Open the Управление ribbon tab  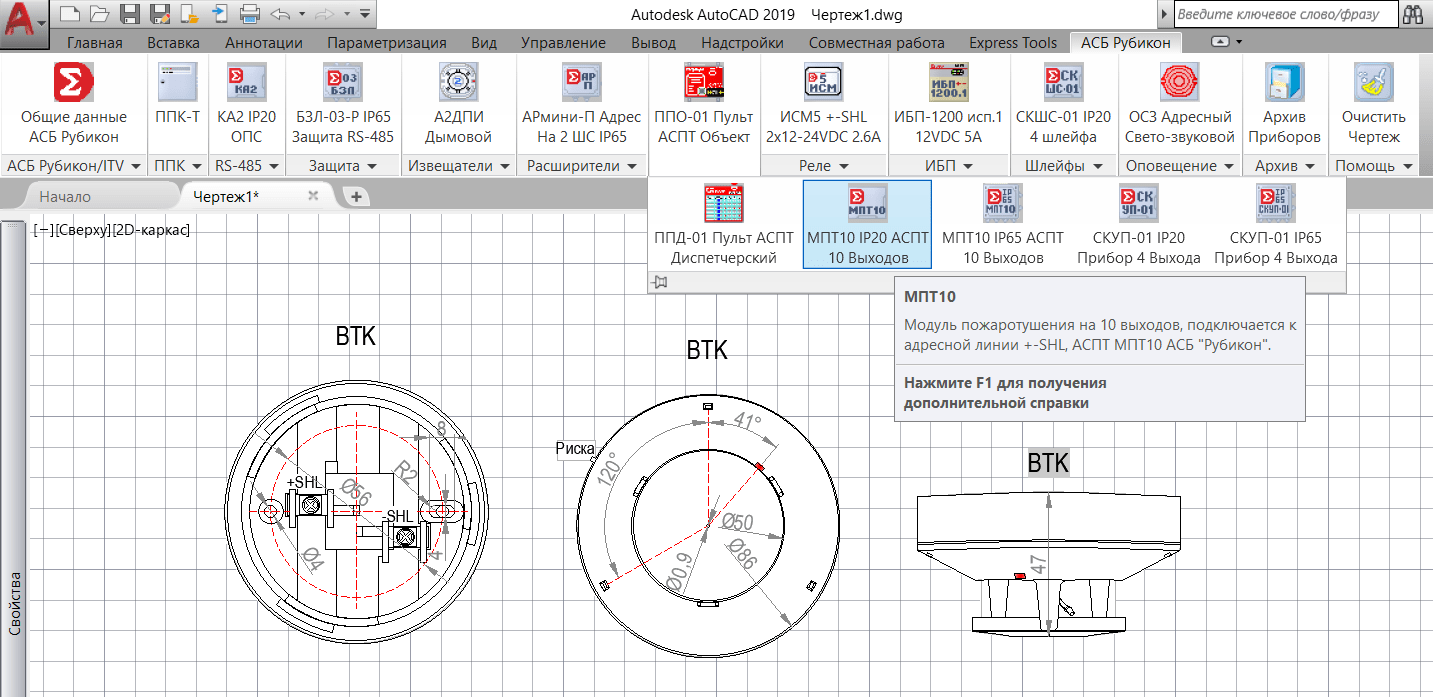pos(563,42)
